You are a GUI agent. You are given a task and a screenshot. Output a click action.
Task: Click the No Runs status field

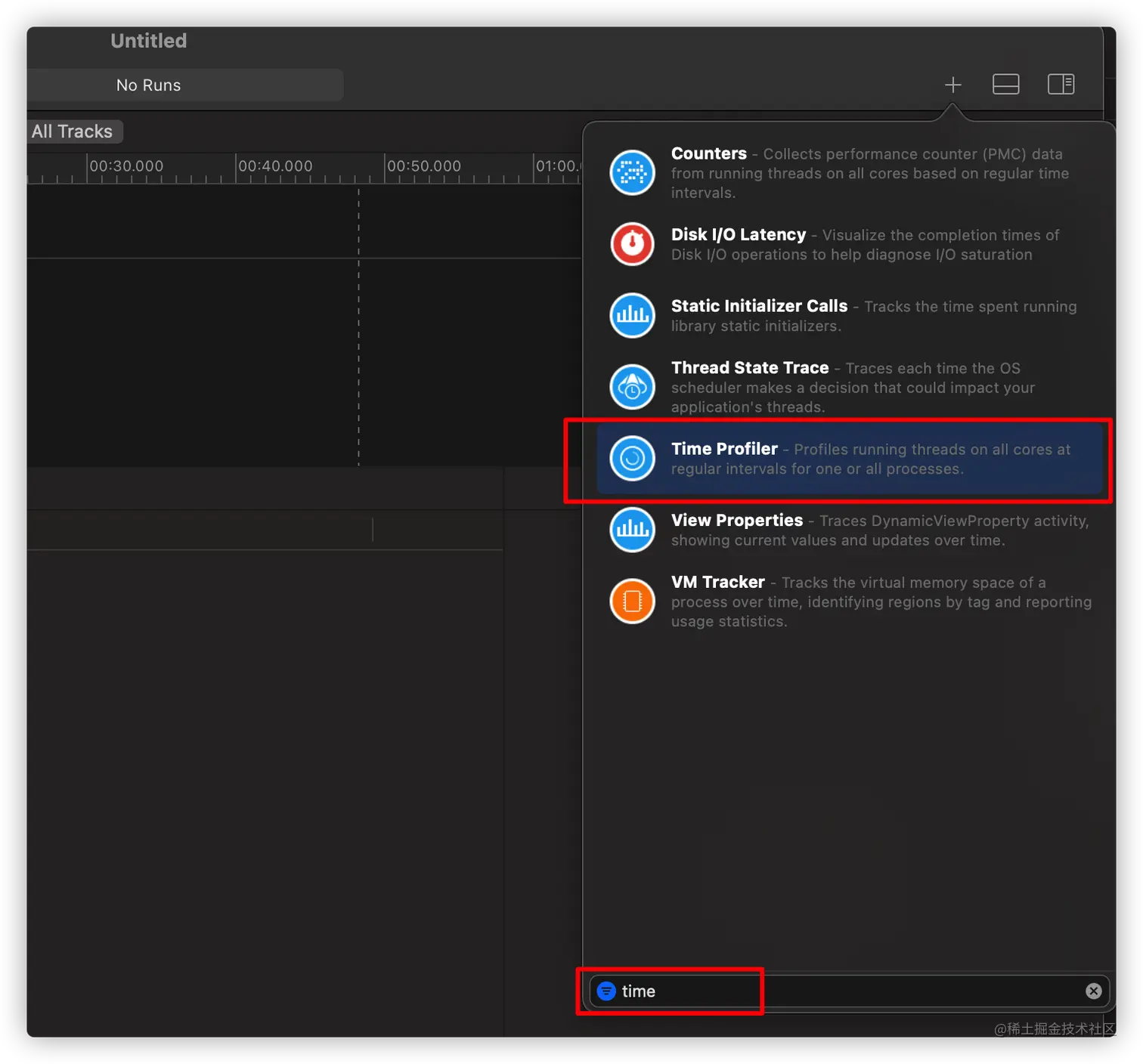coord(185,85)
